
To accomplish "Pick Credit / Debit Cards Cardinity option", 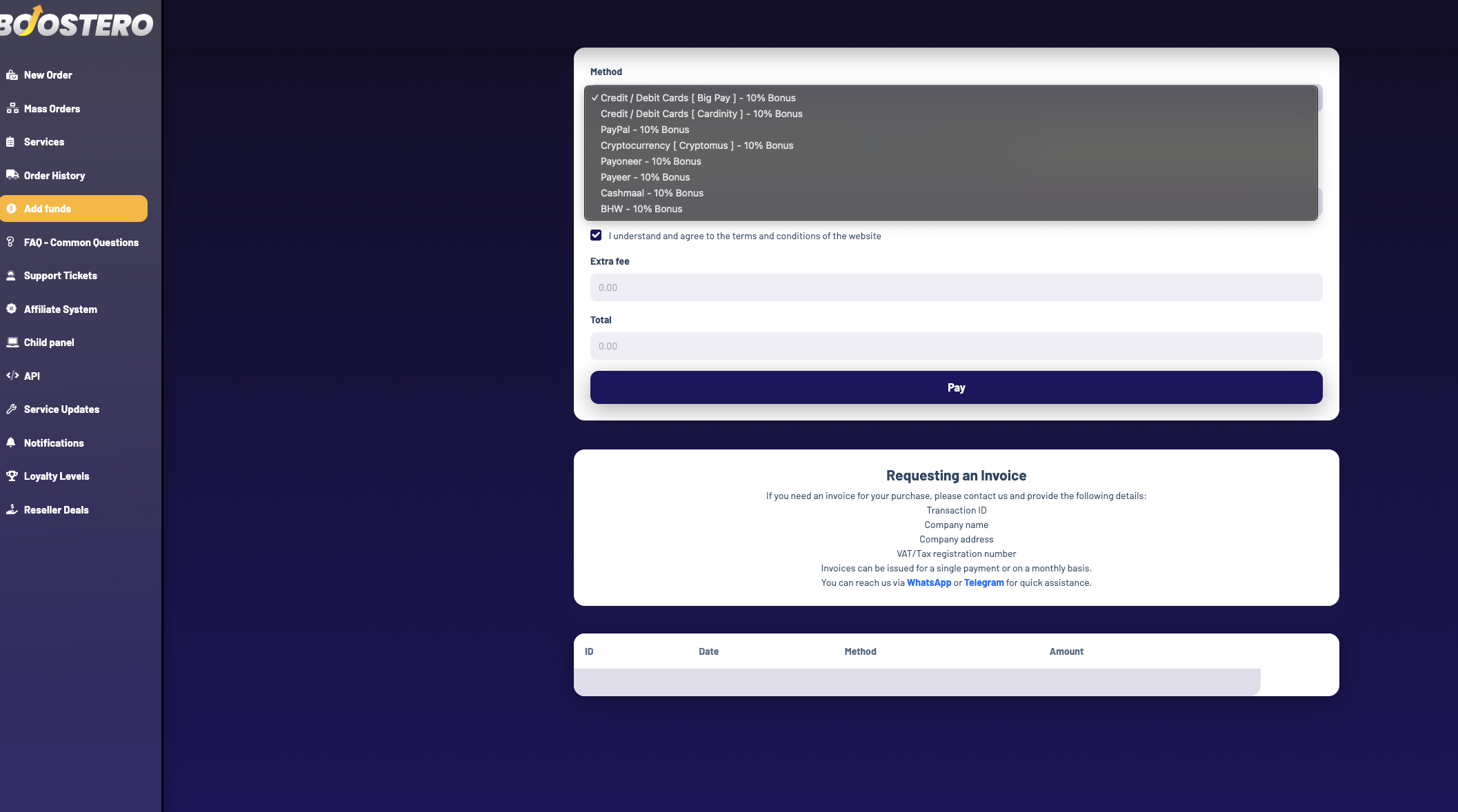I will (x=701, y=114).
